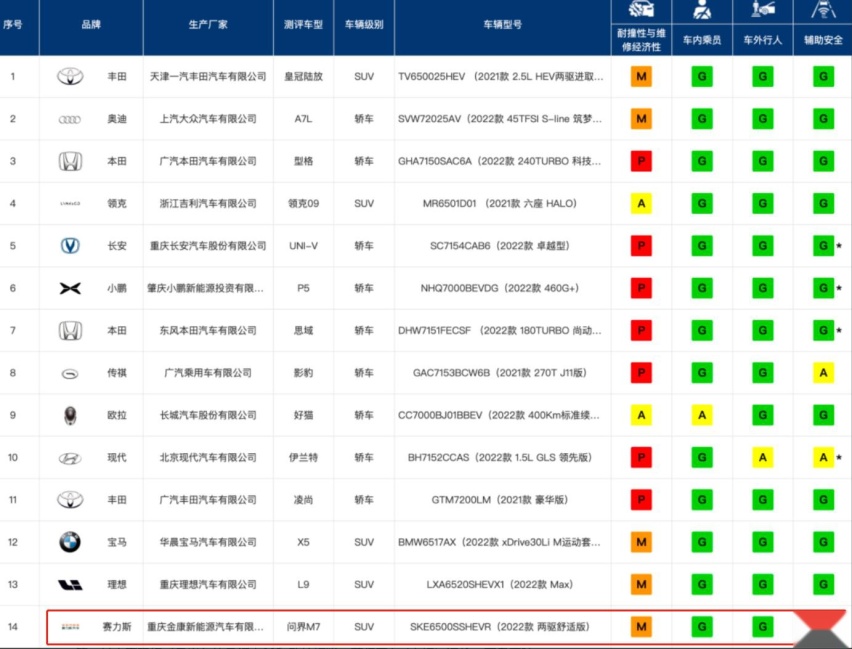
Task: Click the brand name 赛力斯
Action: (x=117, y=627)
